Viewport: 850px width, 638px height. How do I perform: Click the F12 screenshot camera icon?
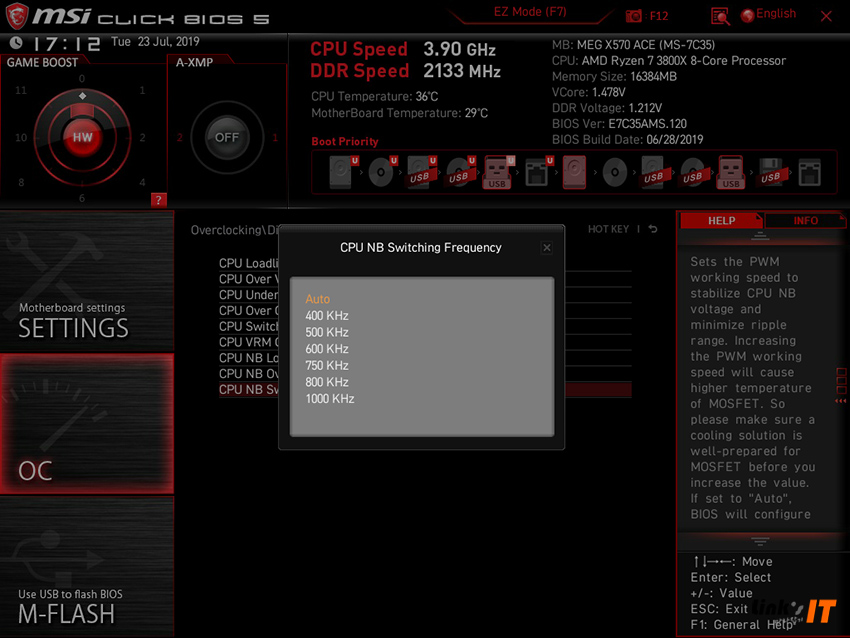pyautogui.click(x=633, y=16)
